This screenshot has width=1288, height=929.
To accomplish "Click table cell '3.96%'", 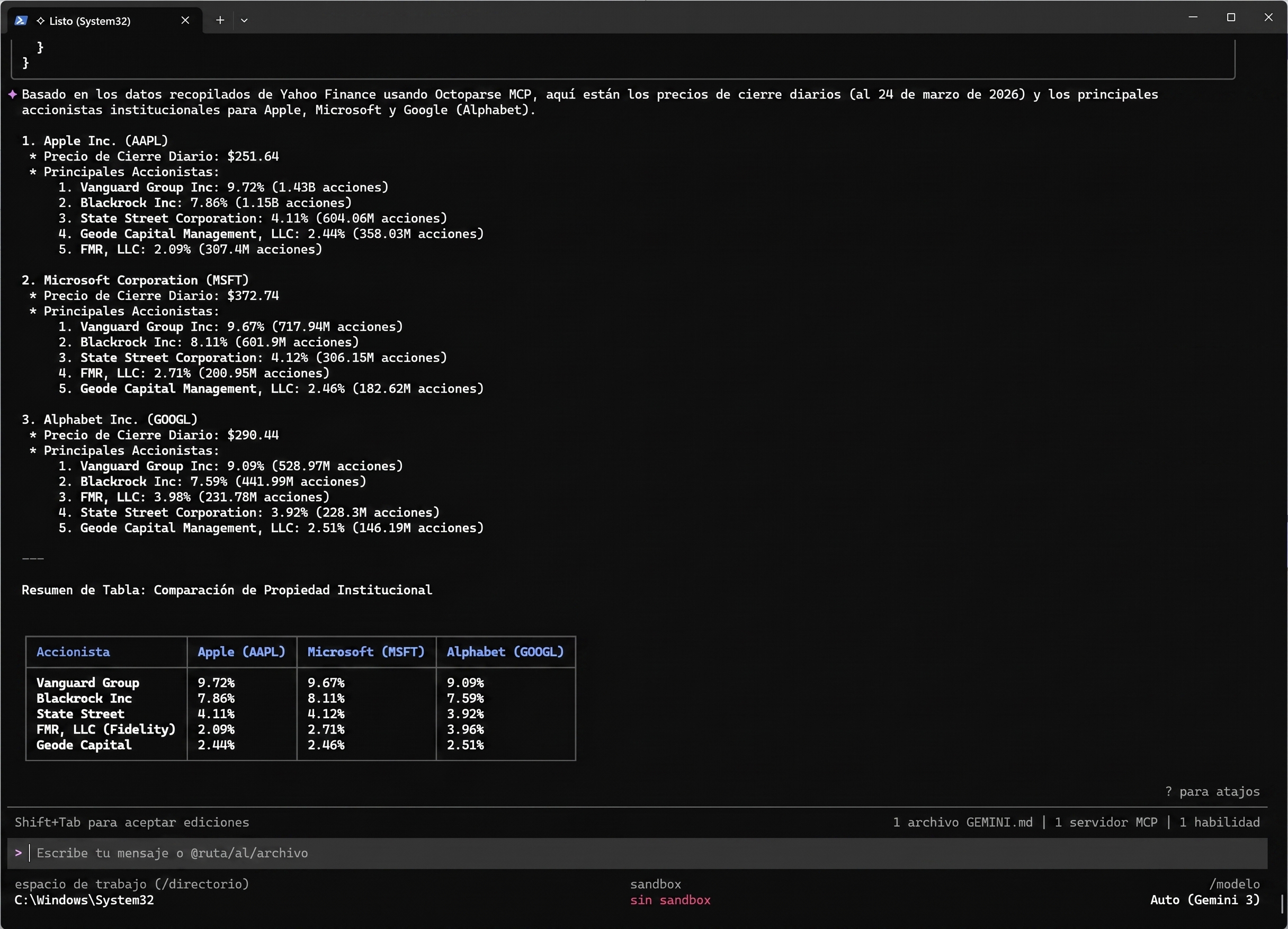I will 465,730.
